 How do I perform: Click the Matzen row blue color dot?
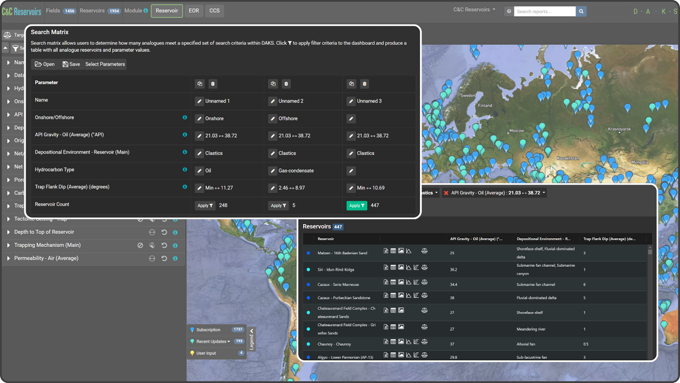tap(308, 253)
